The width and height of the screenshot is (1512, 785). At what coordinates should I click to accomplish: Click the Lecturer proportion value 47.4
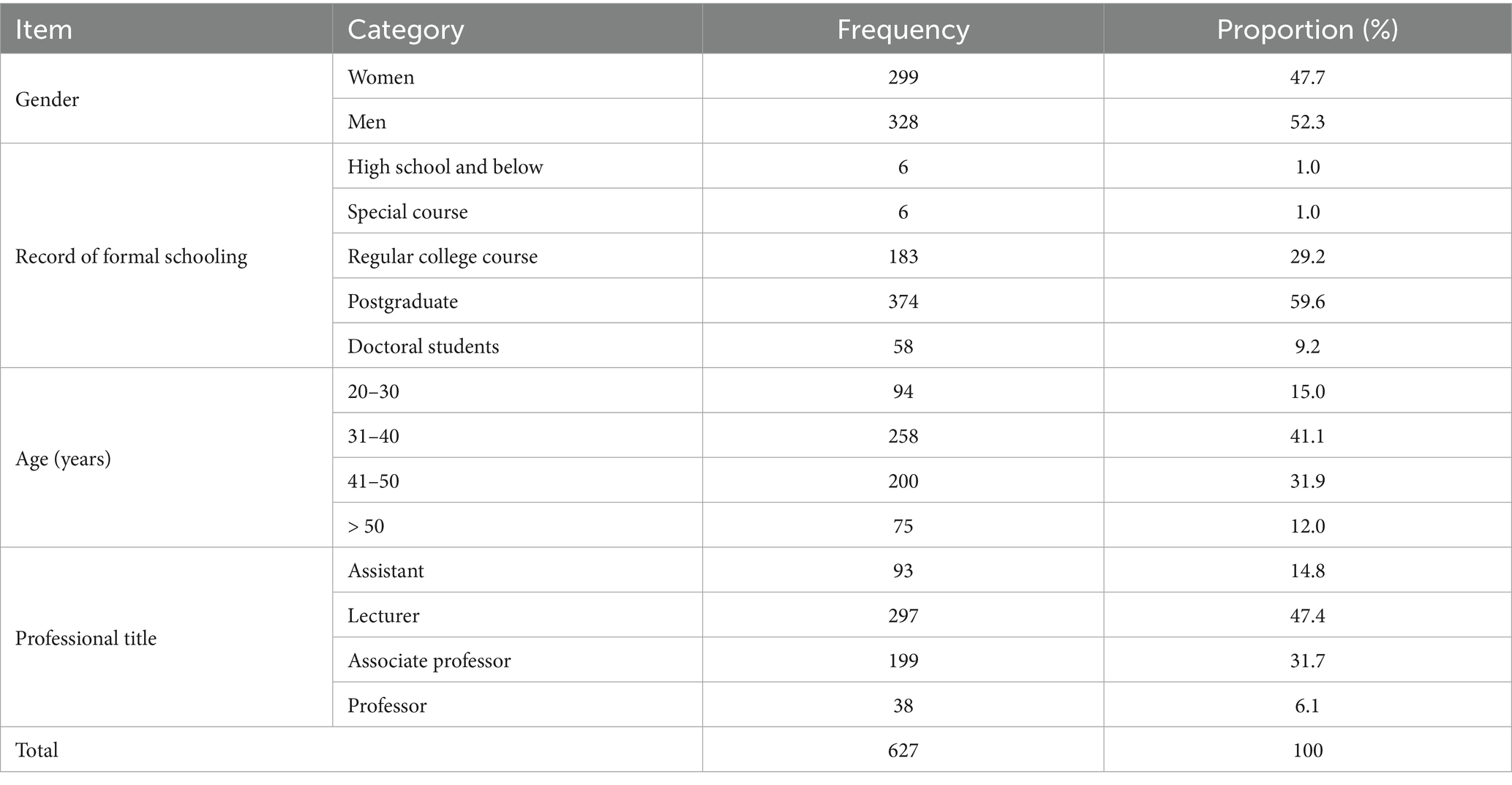1306,616
